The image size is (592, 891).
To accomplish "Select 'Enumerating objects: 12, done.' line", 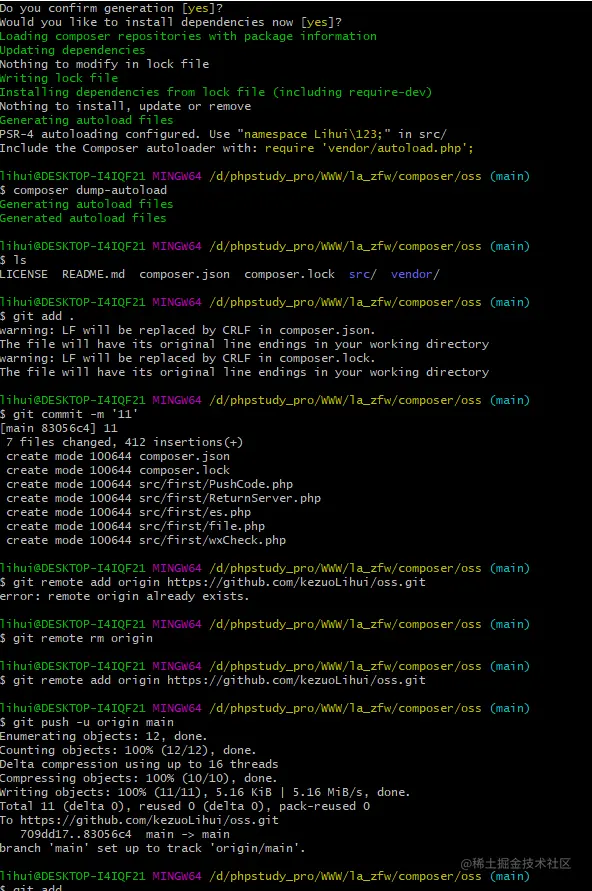I will (104, 736).
